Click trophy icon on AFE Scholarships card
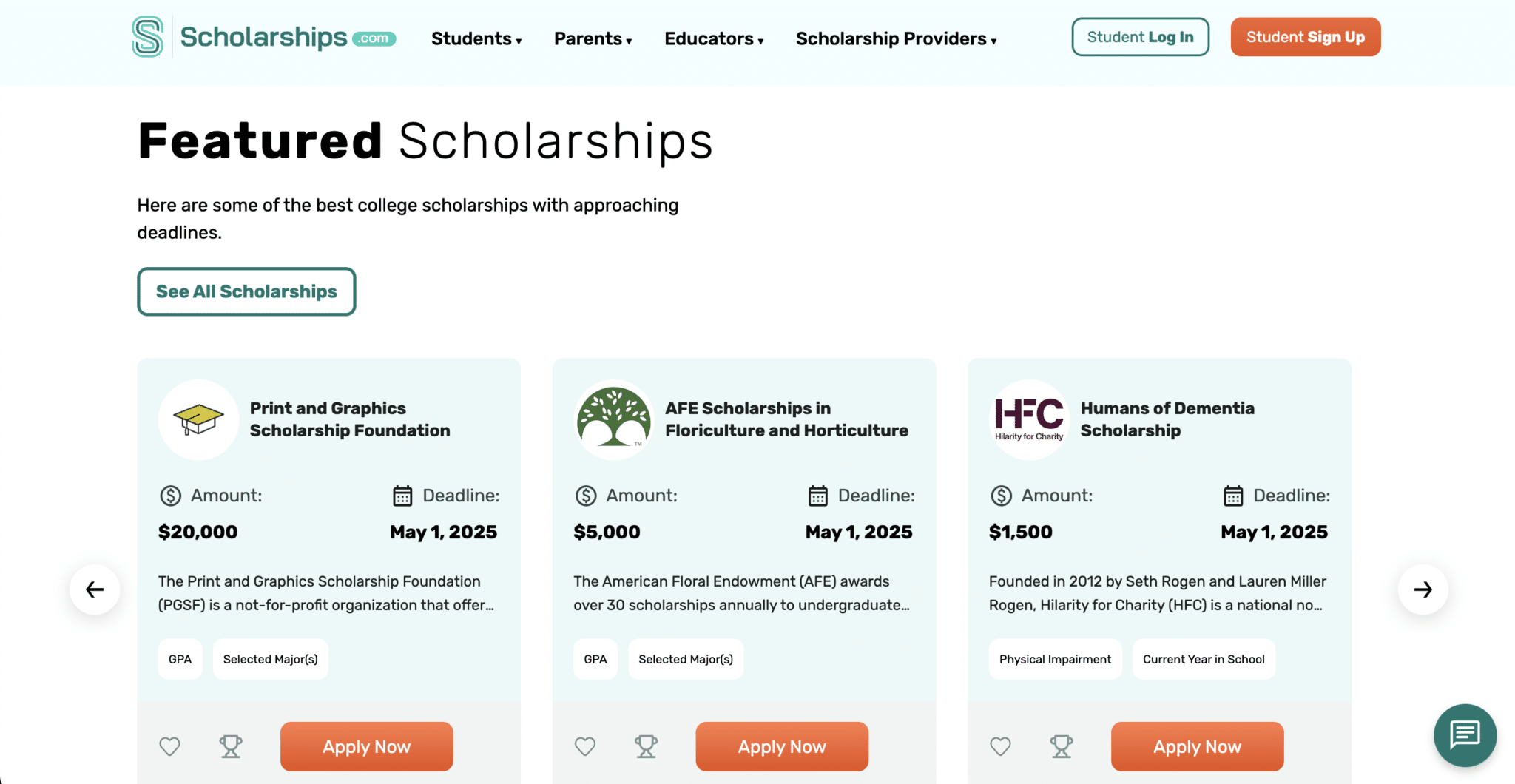Image resolution: width=1515 pixels, height=784 pixels. (x=646, y=746)
